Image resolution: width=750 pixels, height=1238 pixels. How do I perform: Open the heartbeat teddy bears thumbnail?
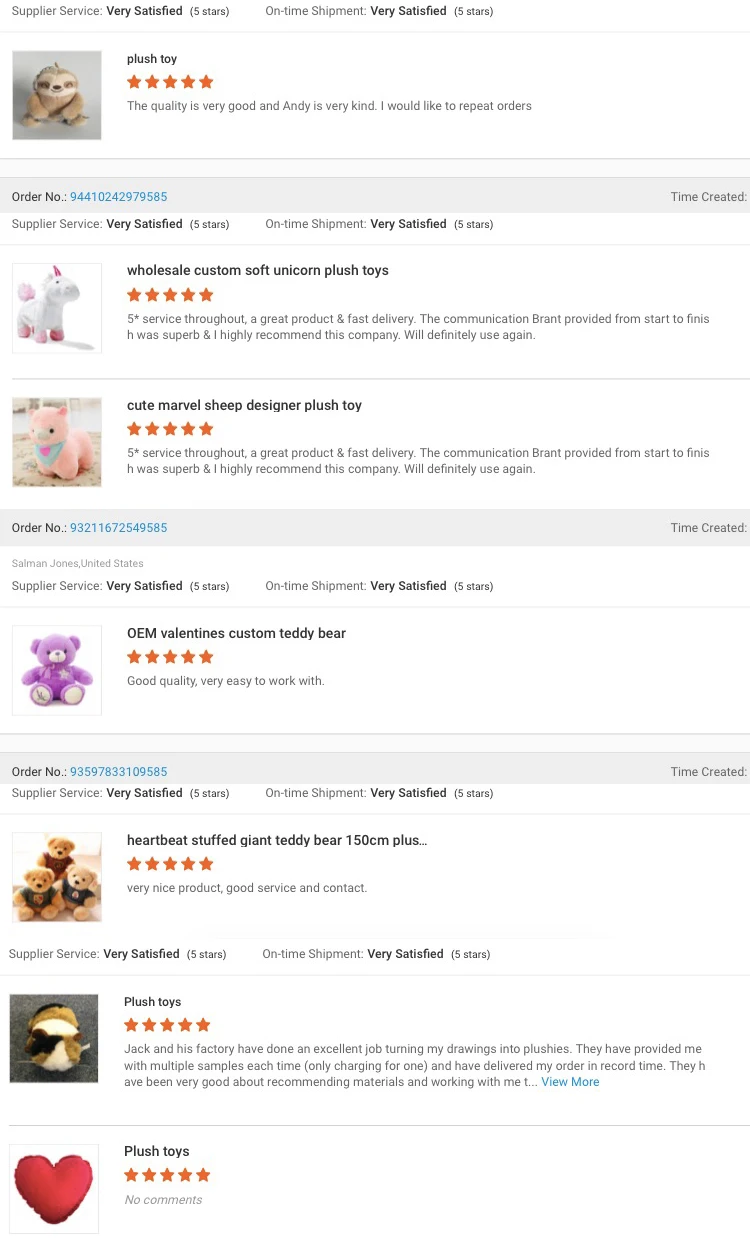[x=57, y=877]
